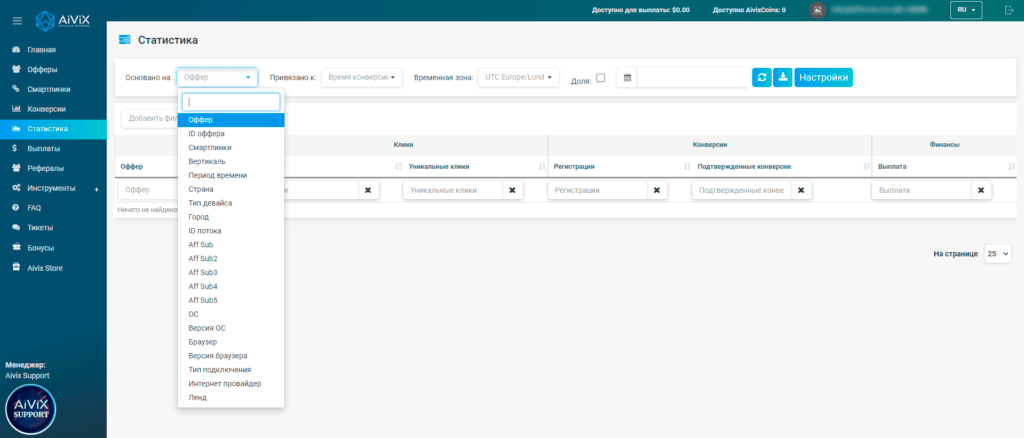This screenshot has height=438, width=1024.
Task: Select Тип девайса option
Action: pyautogui.click(x=231, y=203)
